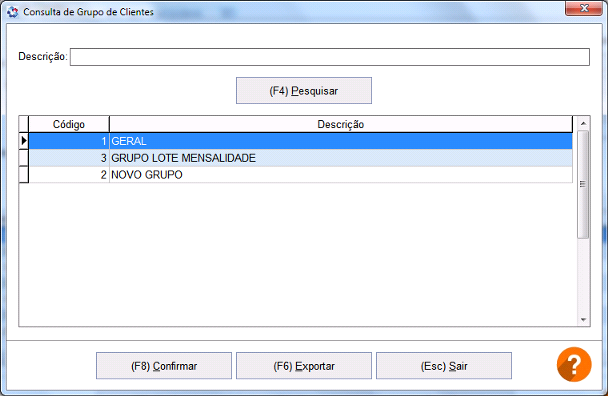Sort by the Descrição column header
Image resolution: width=608 pixels, height=396 pixels.
point(340,125)
